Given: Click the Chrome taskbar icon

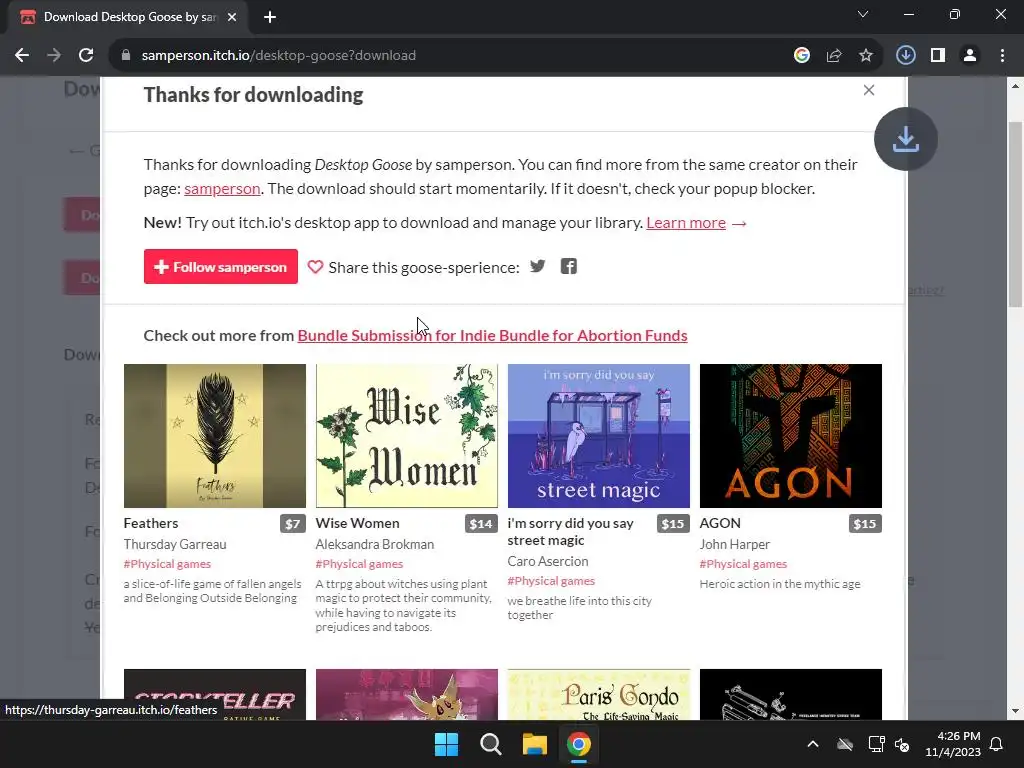Looking at the screenshot, I should coord(579,744).
